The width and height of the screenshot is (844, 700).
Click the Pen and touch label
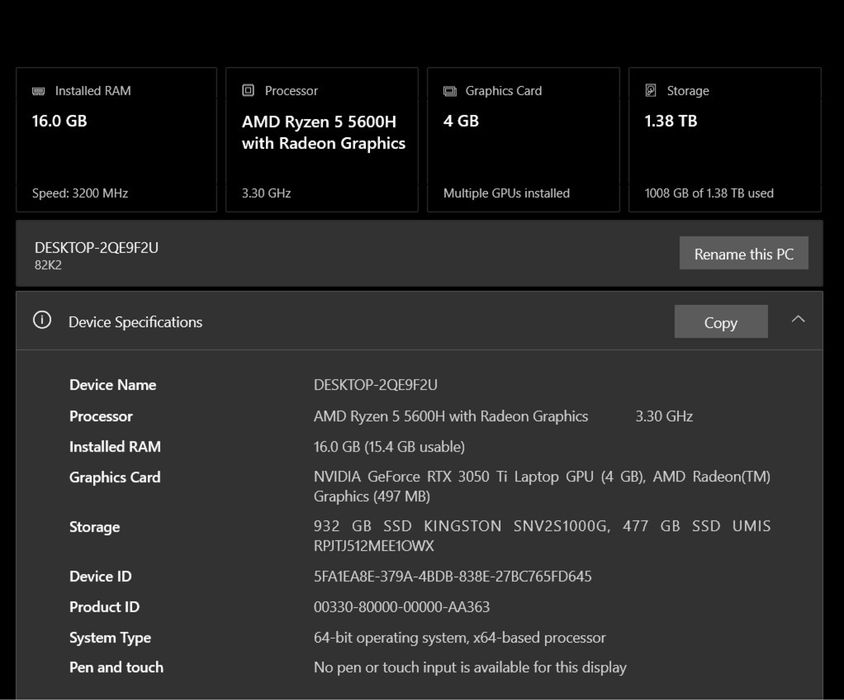tap(116, 668)
